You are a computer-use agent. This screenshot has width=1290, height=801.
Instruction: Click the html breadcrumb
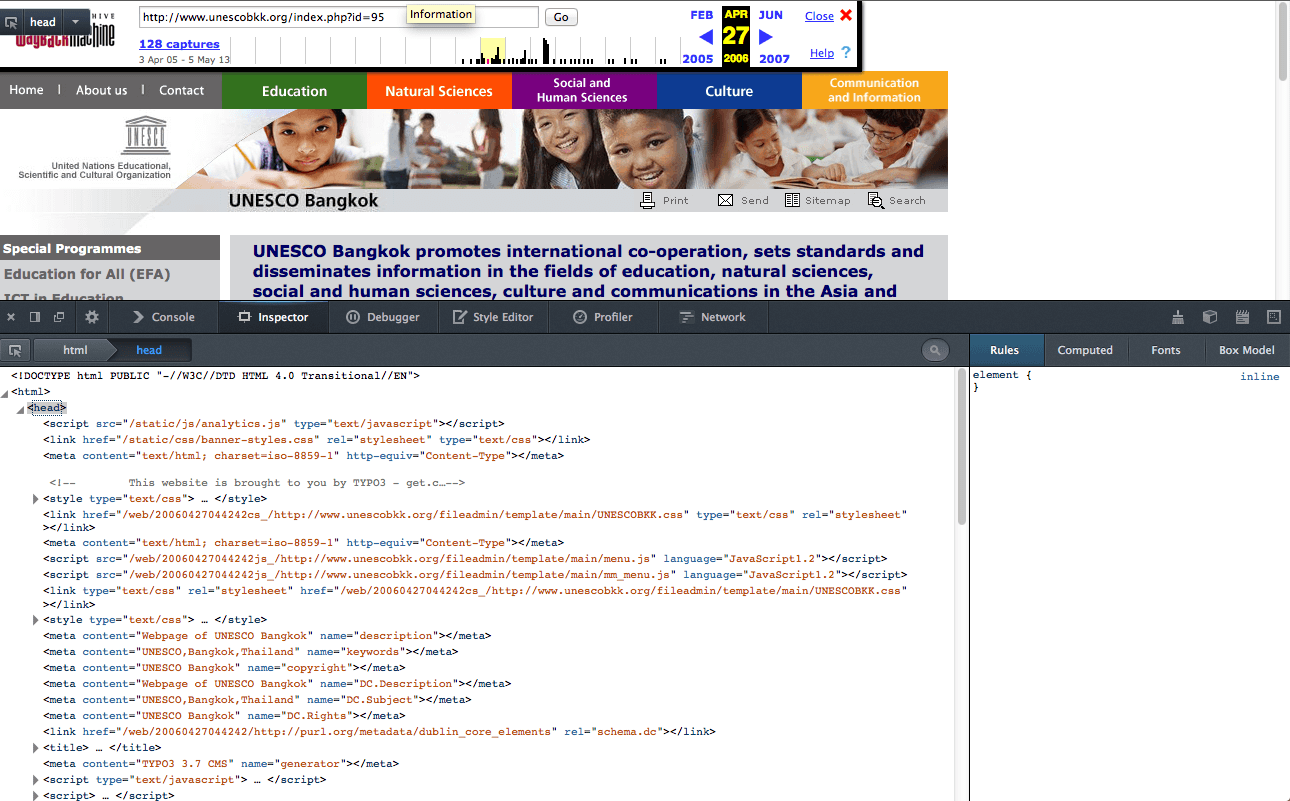point(75,350)
